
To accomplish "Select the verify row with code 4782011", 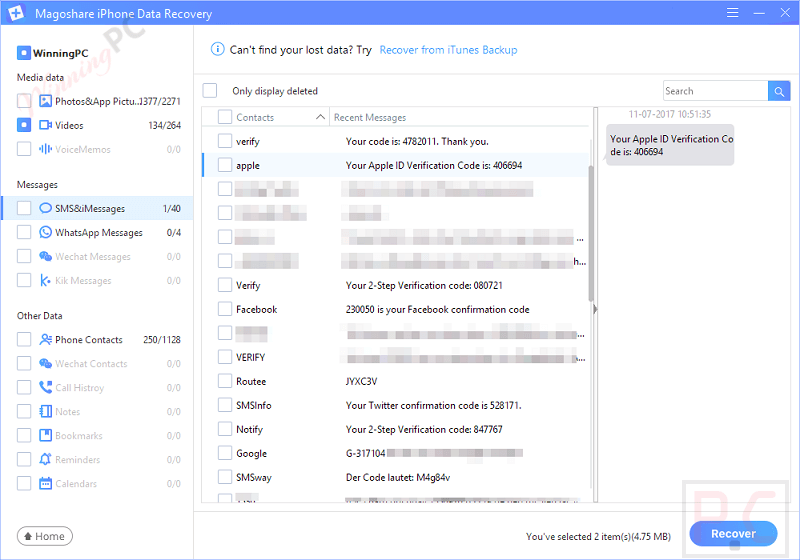I will pos(396,141).
